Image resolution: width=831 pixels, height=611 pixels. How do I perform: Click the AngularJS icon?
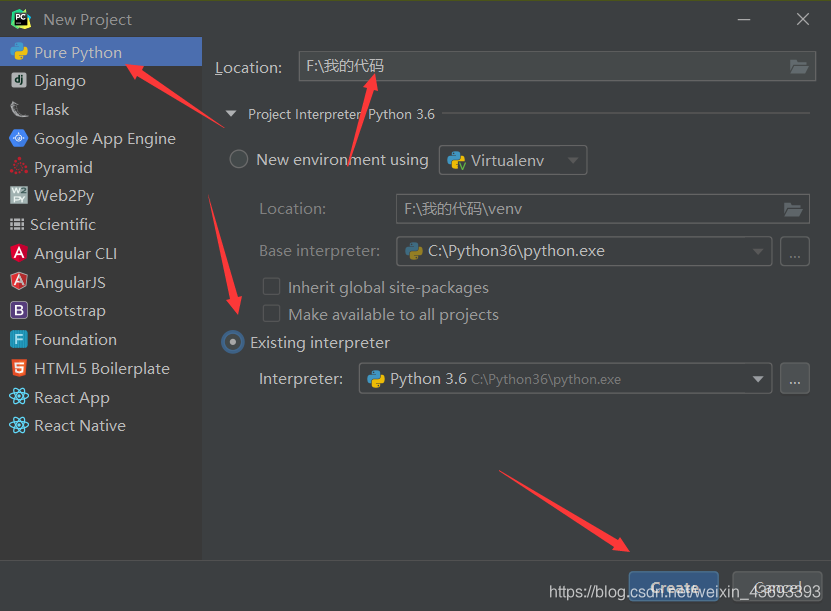pos(19,281)
